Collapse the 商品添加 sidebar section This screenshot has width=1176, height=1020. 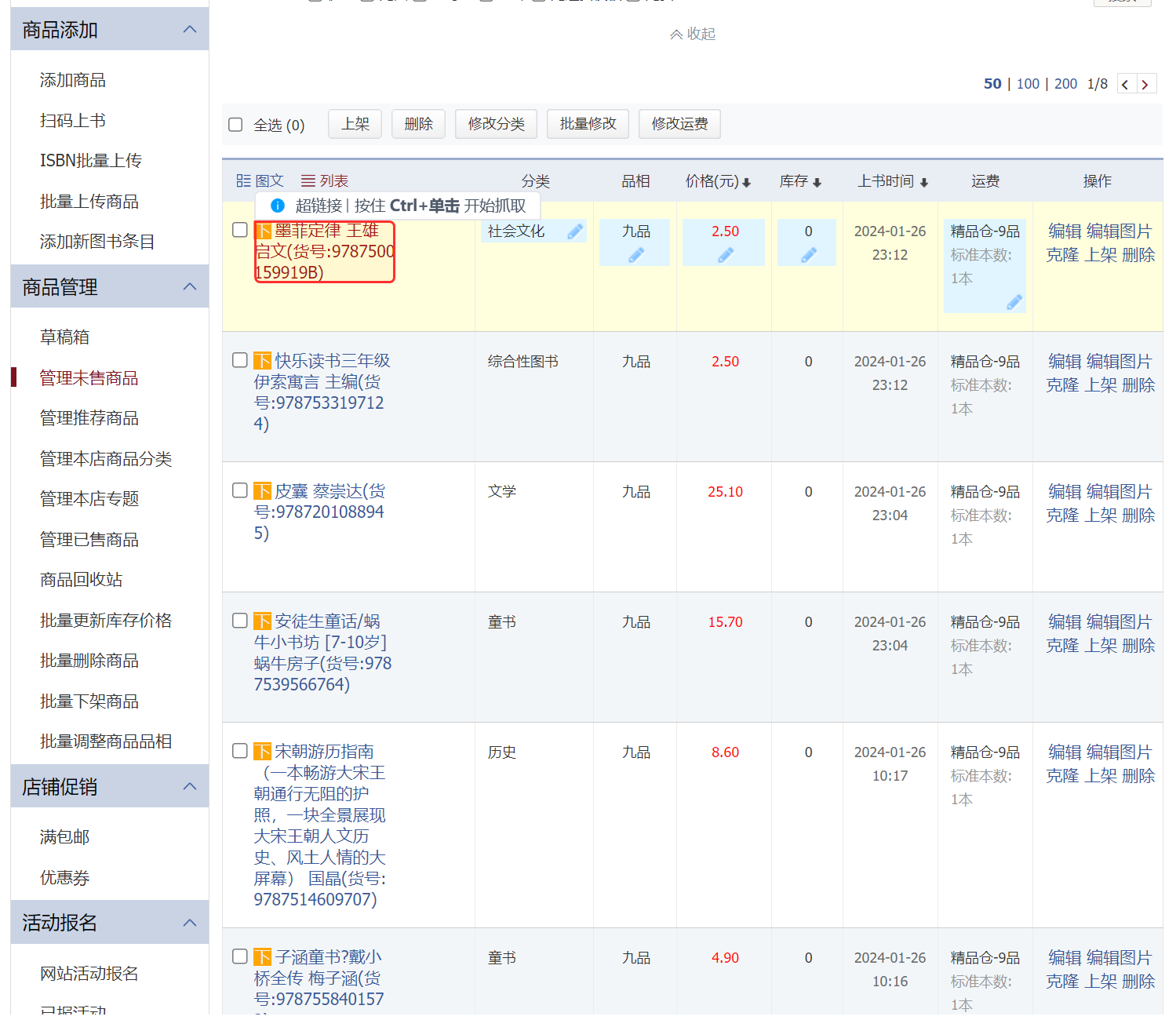tap(189, 30)
